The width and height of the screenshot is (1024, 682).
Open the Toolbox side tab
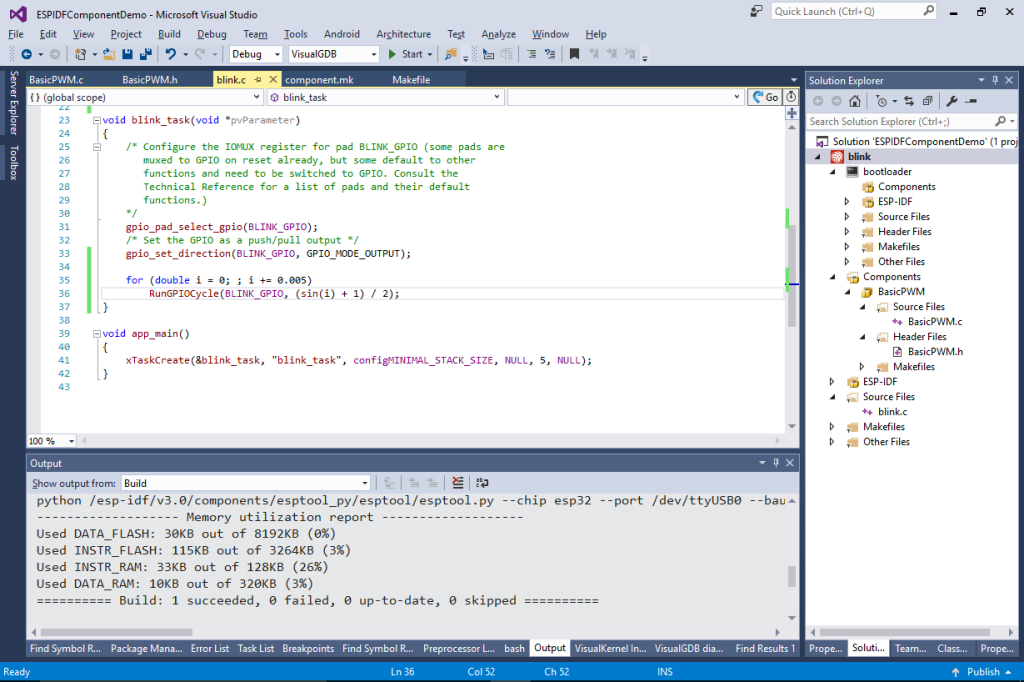pos(14,162)
